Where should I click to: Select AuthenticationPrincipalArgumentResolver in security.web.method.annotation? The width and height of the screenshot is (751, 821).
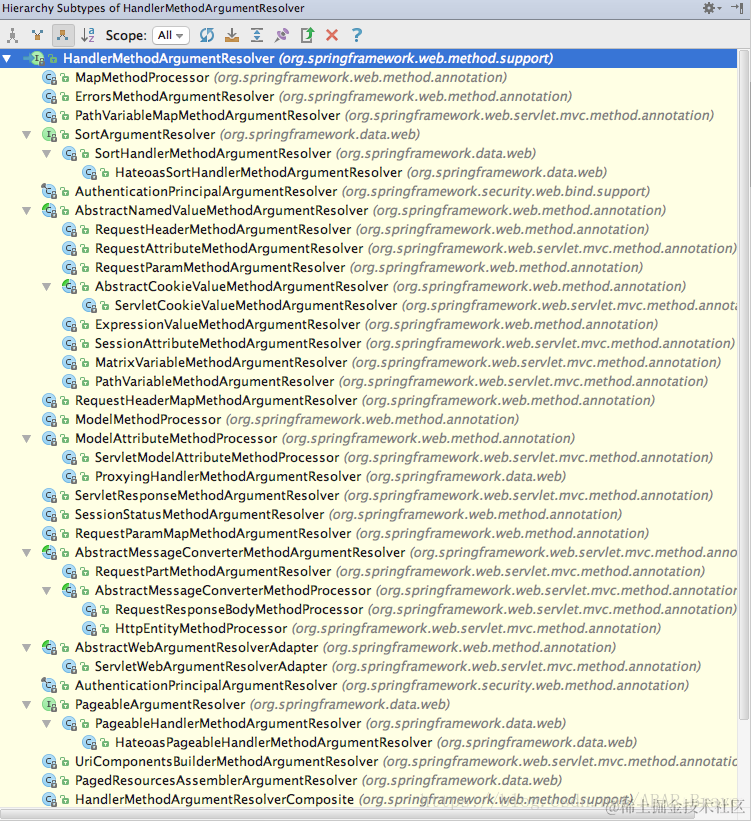pos(369,686)
